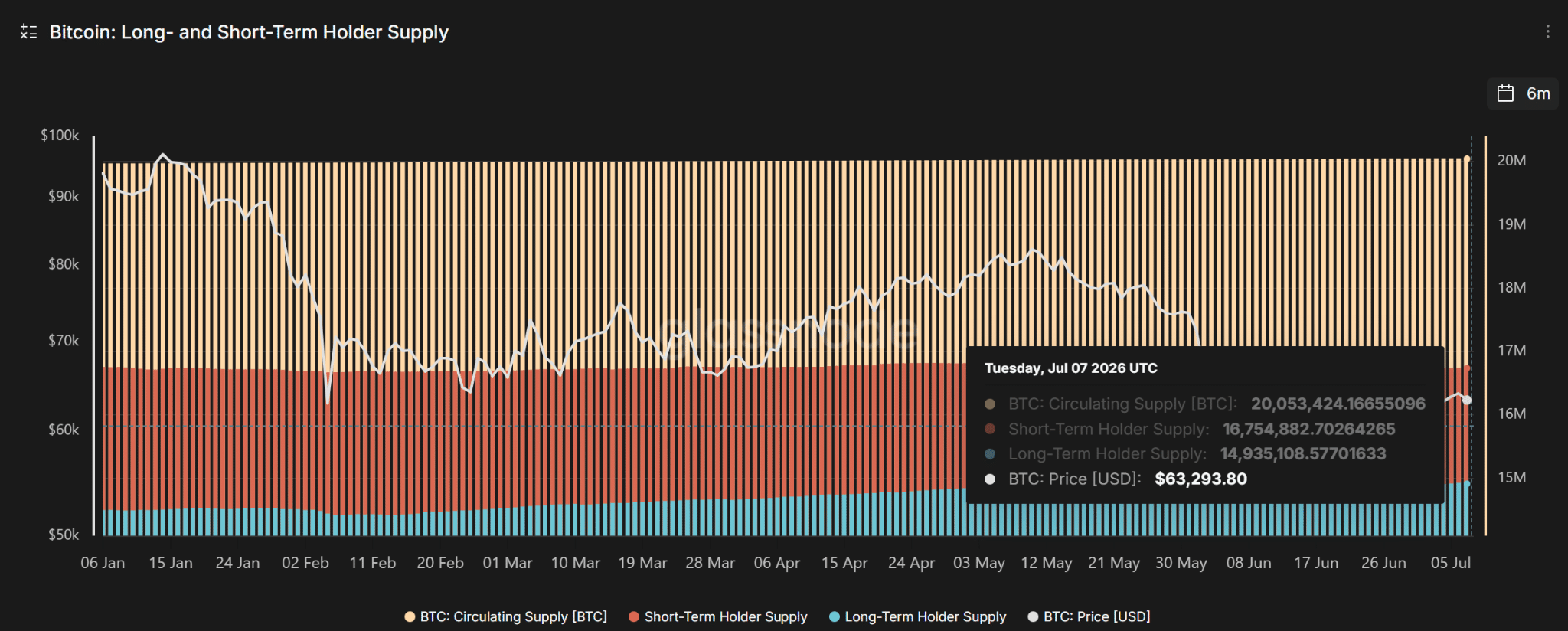The width and height of the screenshot is (1568, 631).
Task: Click the teal Long-Term Holder legend dot
Action: [x=835, y=616]
